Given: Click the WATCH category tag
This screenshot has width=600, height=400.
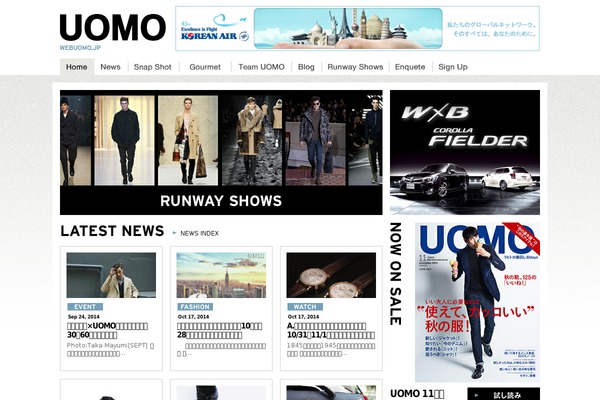Looking at the screenshot, I should point(305,307).
